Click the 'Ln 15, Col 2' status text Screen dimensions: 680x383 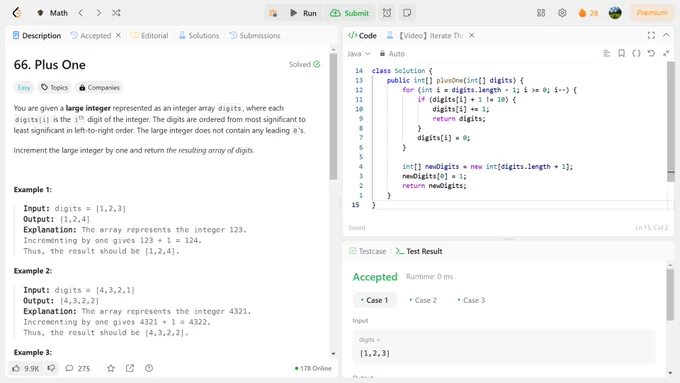(x=651, y=228)
